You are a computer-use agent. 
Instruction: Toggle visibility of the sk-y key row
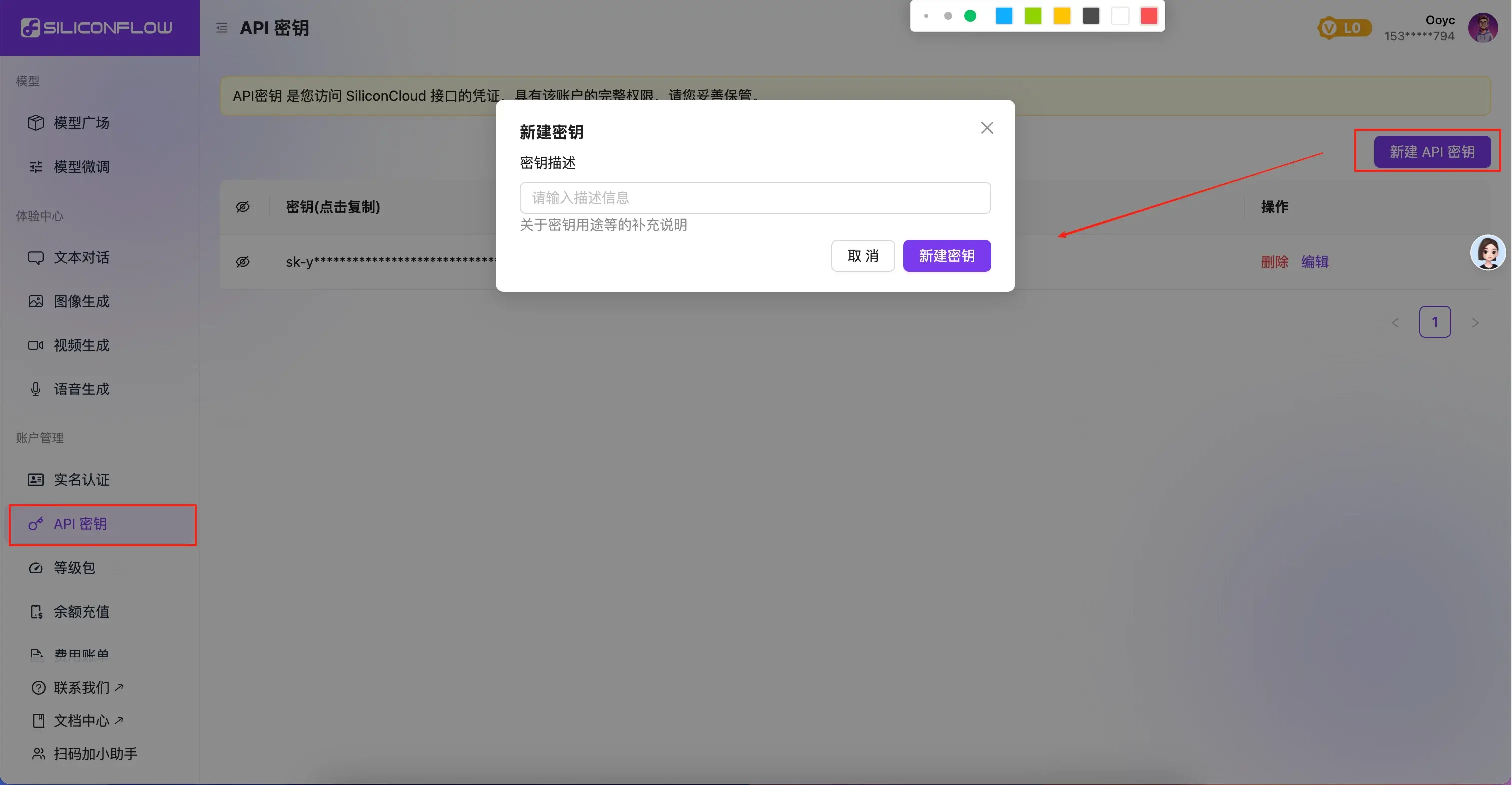[243, 262]
